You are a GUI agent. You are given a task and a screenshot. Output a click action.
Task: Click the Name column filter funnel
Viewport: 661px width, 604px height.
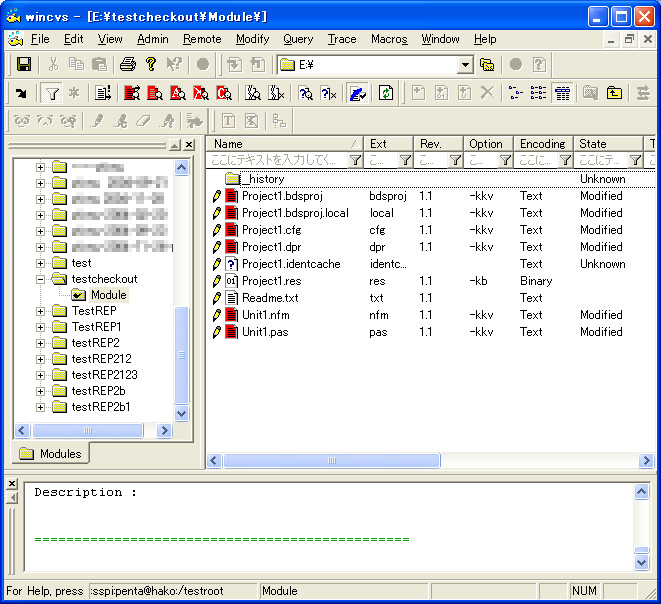[x=355, y=160]
